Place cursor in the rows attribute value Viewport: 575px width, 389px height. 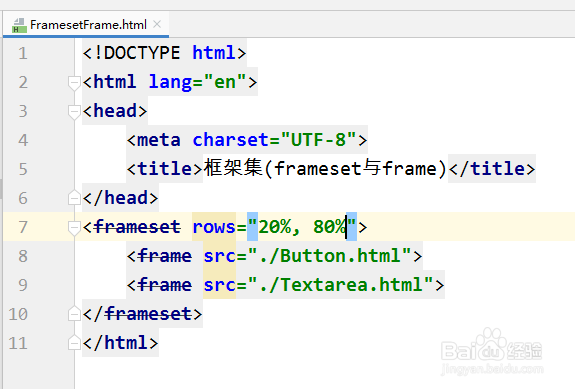(302, 227)
